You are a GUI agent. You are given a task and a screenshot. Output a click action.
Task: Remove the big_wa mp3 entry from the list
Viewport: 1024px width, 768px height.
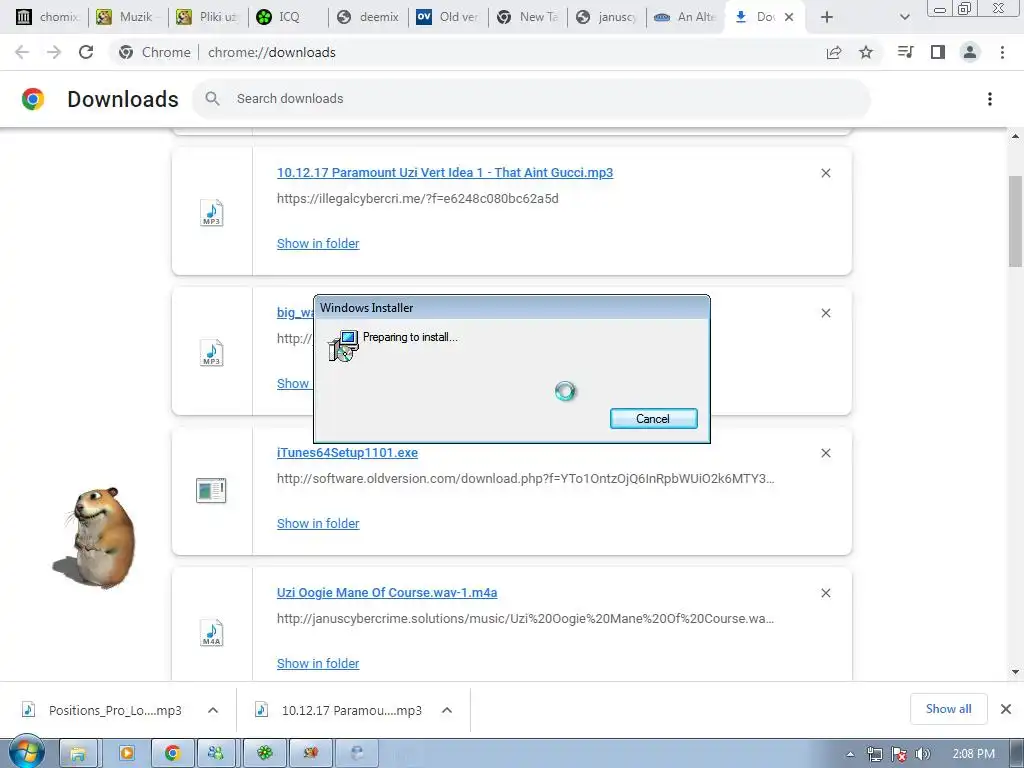(x=825, y=313)
